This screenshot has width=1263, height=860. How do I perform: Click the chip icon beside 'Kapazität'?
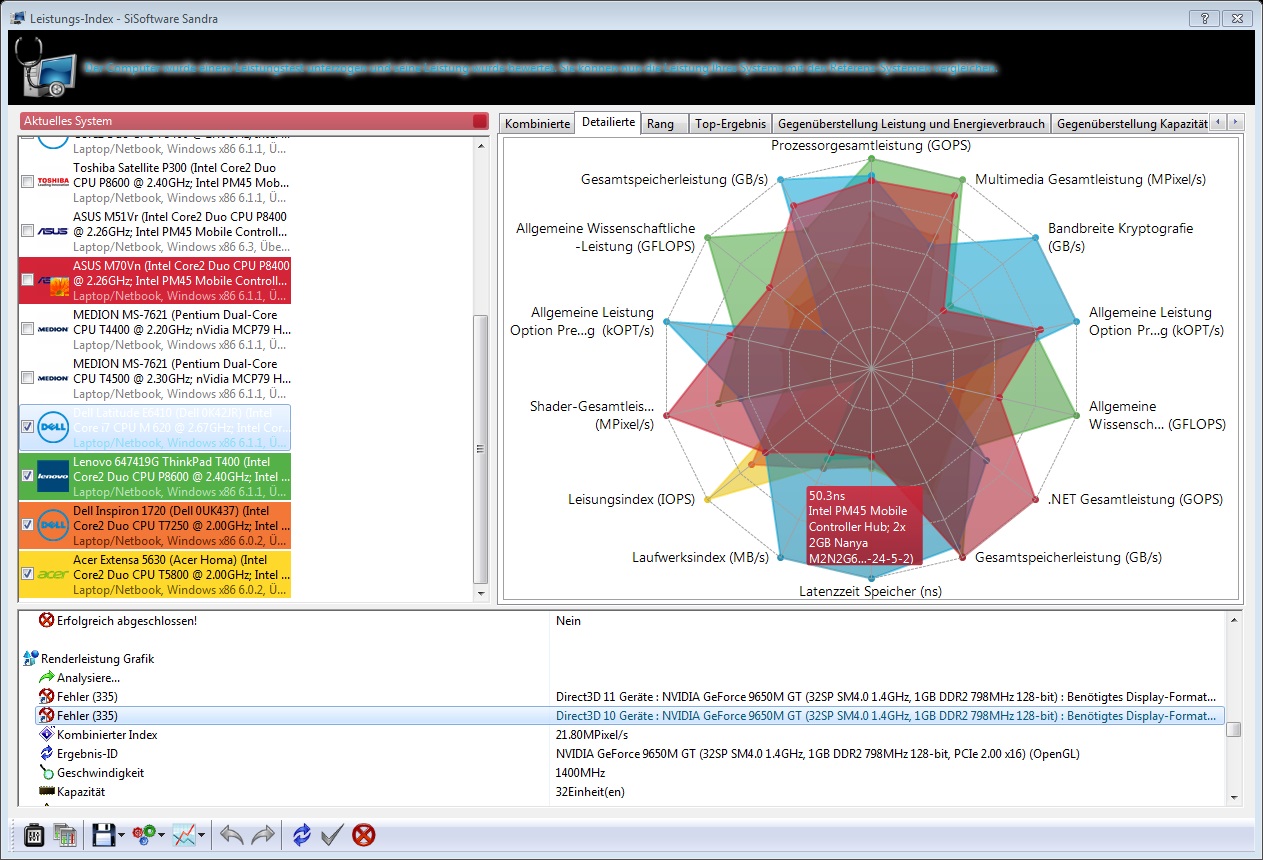(46, 791)
